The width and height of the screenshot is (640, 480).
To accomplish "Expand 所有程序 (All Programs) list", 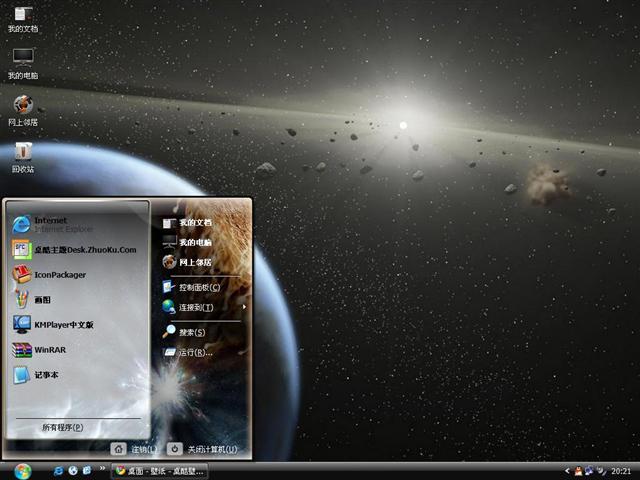I will coord(63,427).
